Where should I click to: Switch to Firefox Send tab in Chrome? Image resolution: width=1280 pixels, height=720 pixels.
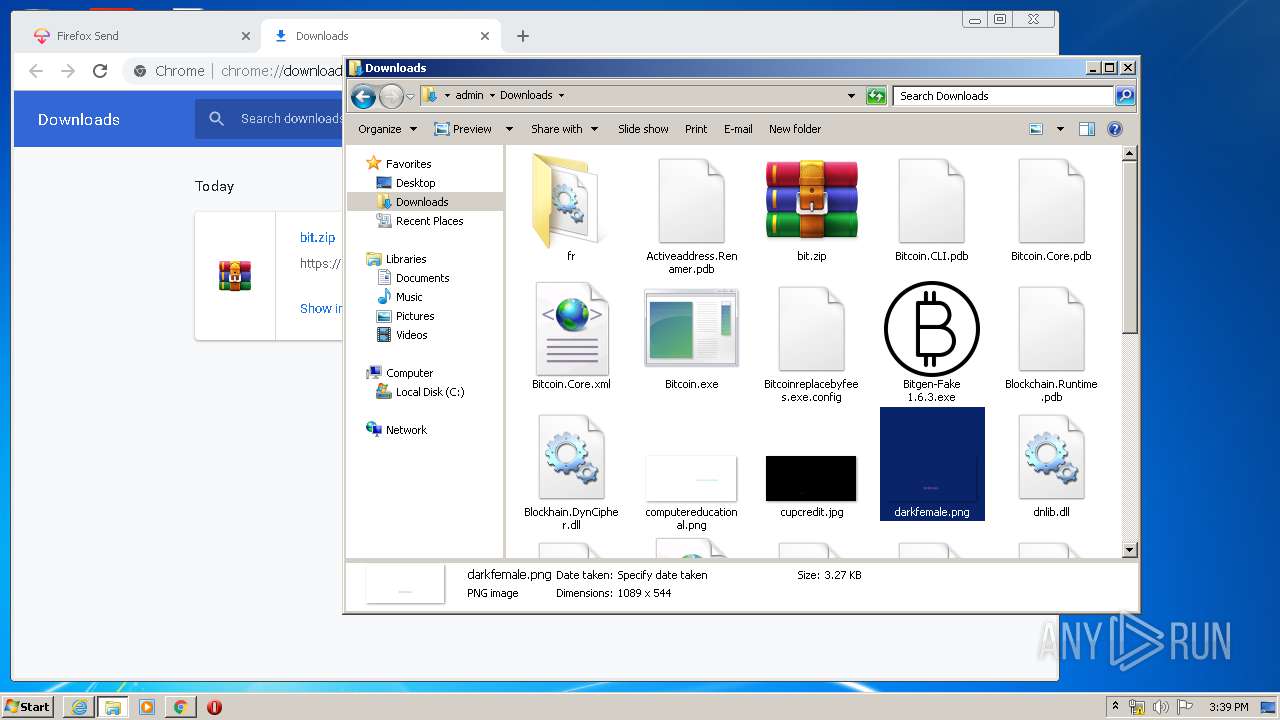[140, 36]
